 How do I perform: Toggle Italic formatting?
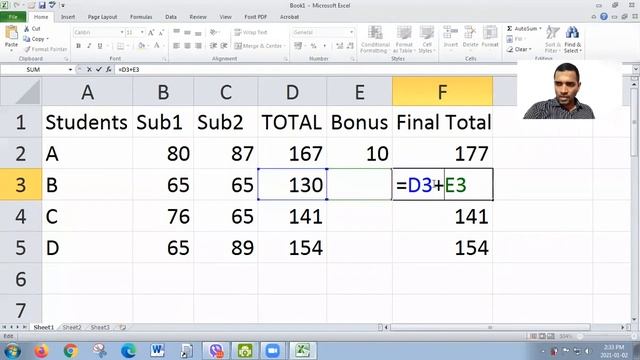pyautogui.click(x=89, y=46)
